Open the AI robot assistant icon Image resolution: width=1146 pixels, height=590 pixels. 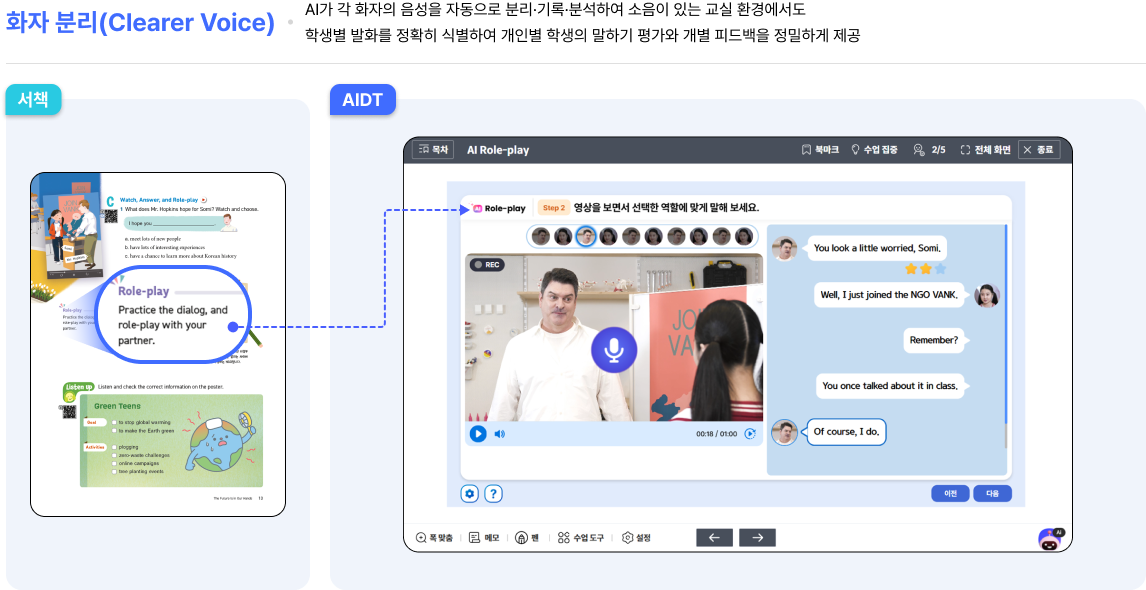pos(1052,539)
